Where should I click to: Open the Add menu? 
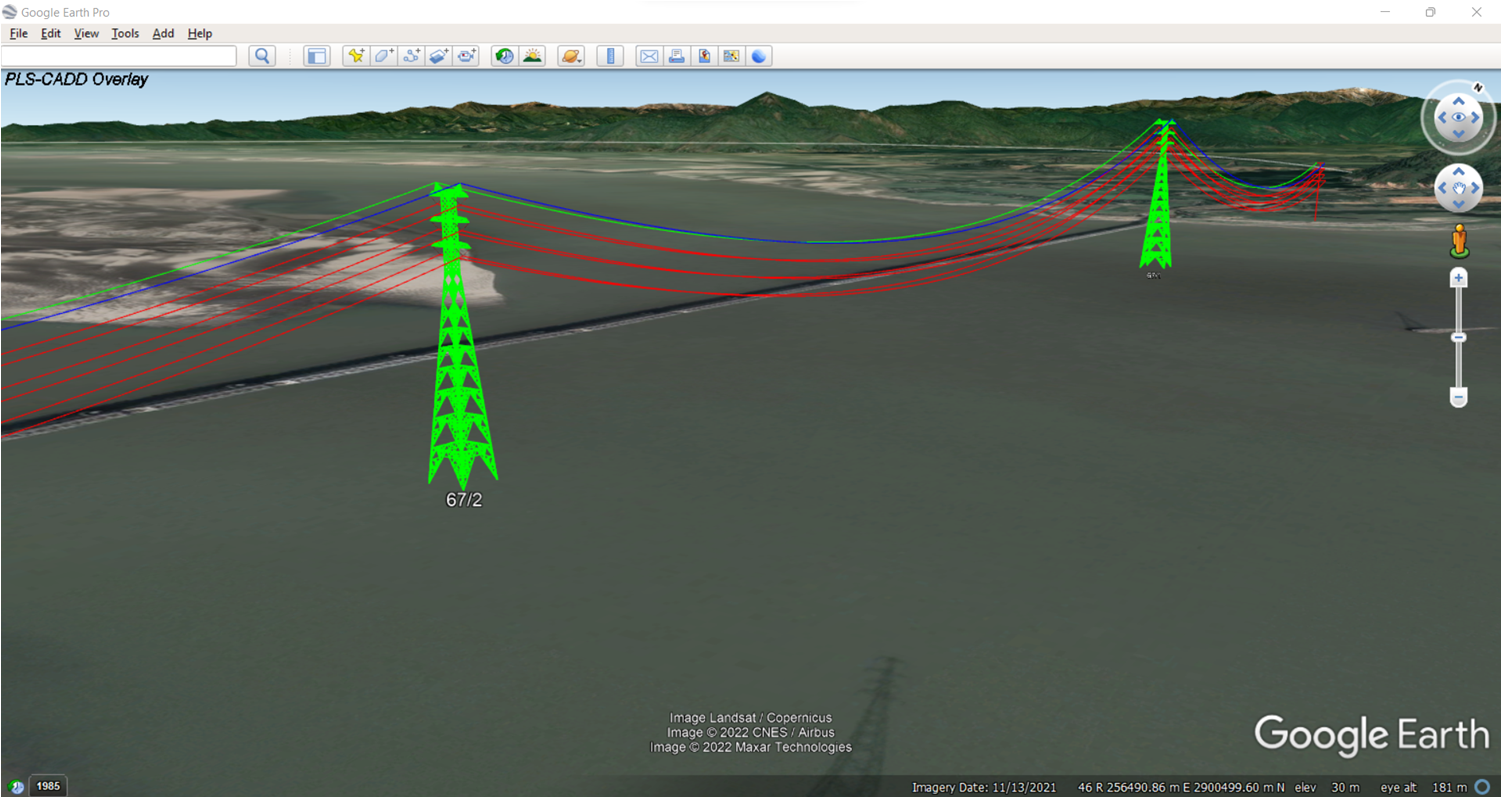(163, 33)
